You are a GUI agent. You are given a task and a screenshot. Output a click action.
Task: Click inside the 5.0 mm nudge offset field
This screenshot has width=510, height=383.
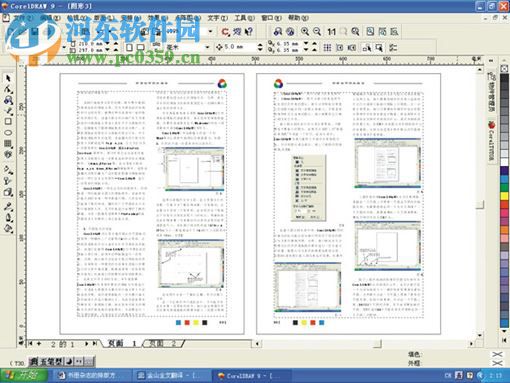239,47
